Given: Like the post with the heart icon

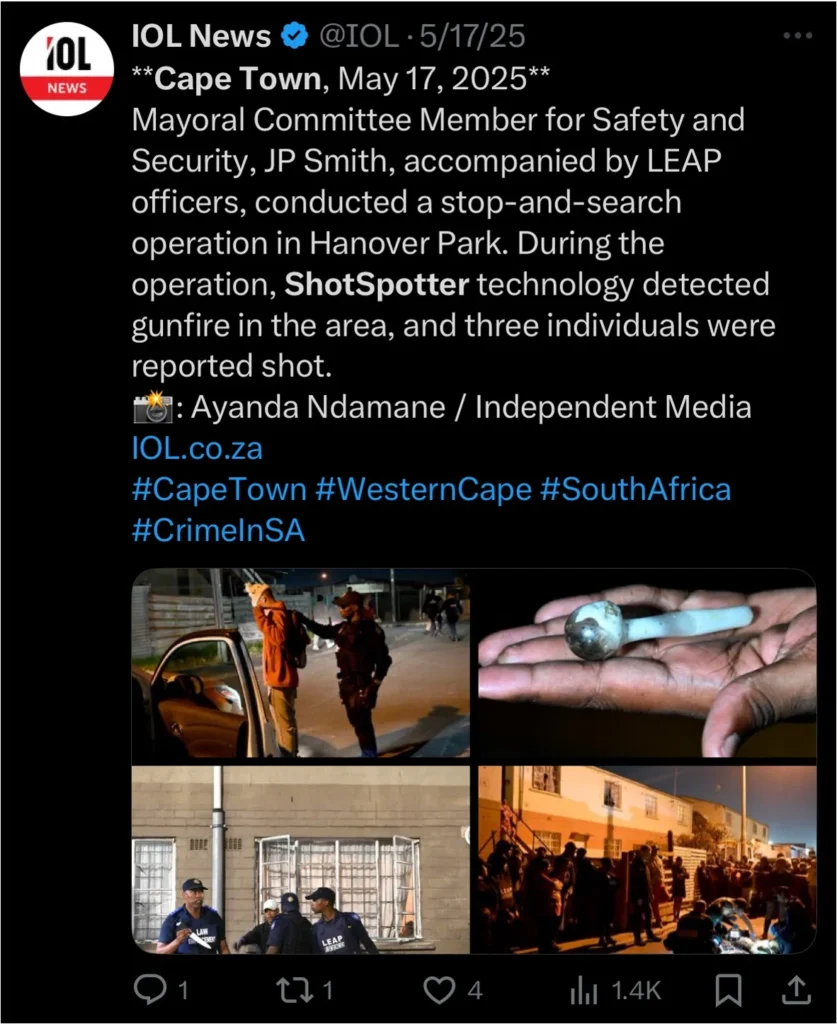Looking at the screenshot, I should 438,990.
